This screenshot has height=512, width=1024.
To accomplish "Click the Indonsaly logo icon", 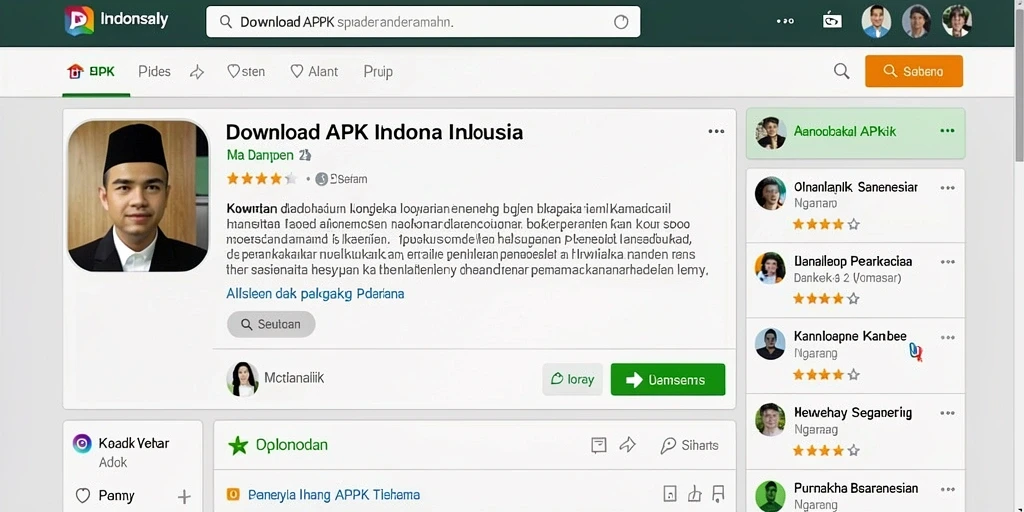I will tap(80, 20).
